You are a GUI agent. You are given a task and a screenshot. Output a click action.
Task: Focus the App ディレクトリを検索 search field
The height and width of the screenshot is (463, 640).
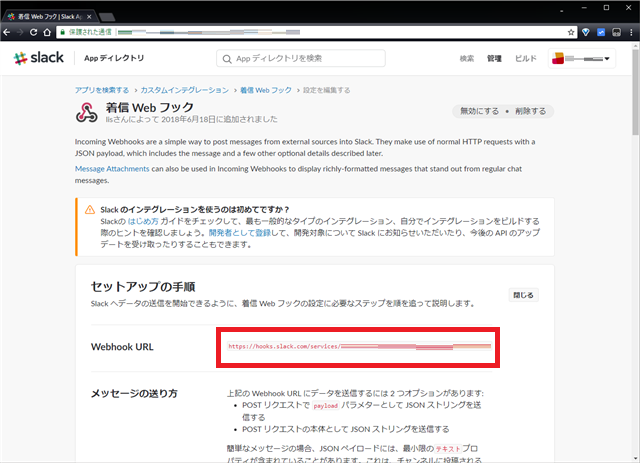pyautogui.click(x=301, y=58)
